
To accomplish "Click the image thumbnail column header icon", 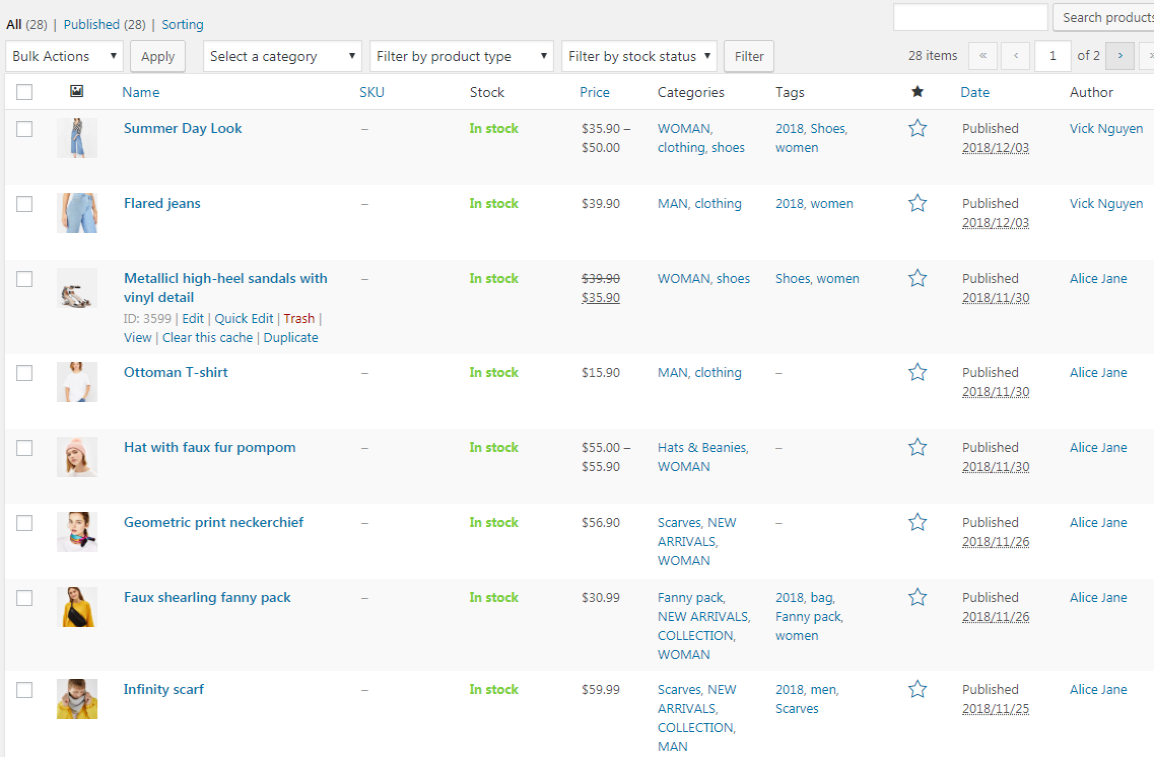I will pyautogui.click(x=77, y=92).
